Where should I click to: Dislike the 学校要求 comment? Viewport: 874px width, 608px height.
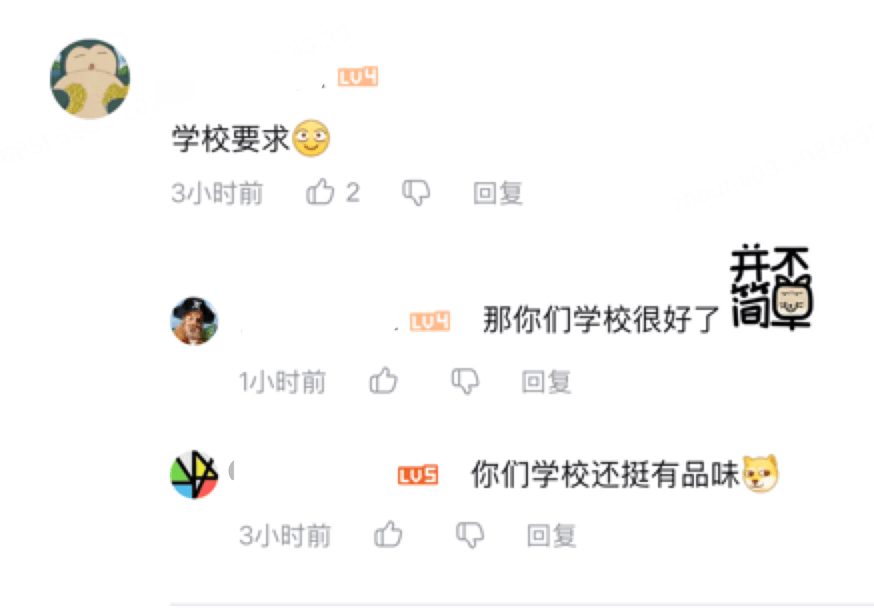(x=416, y=193)
